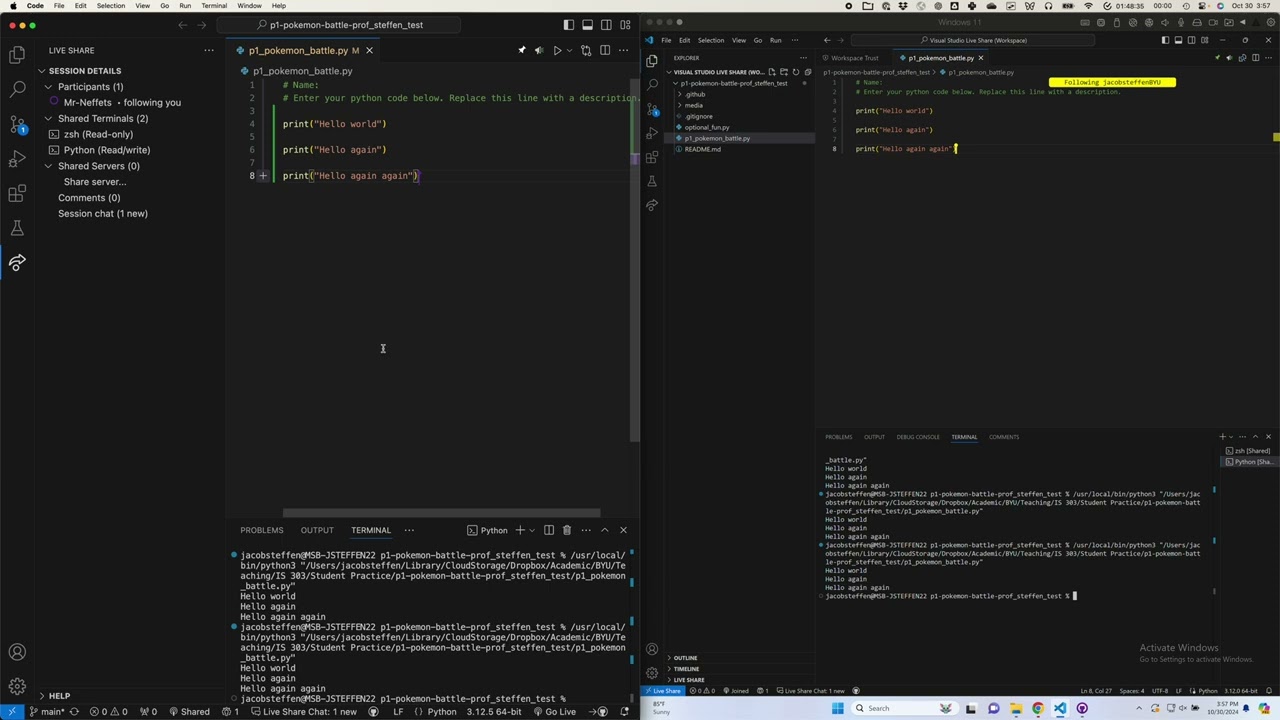This screenshot has height=720, width=1280.
Task: Switch to Problems tab in left panel
Action: click(x=261, y=530)
